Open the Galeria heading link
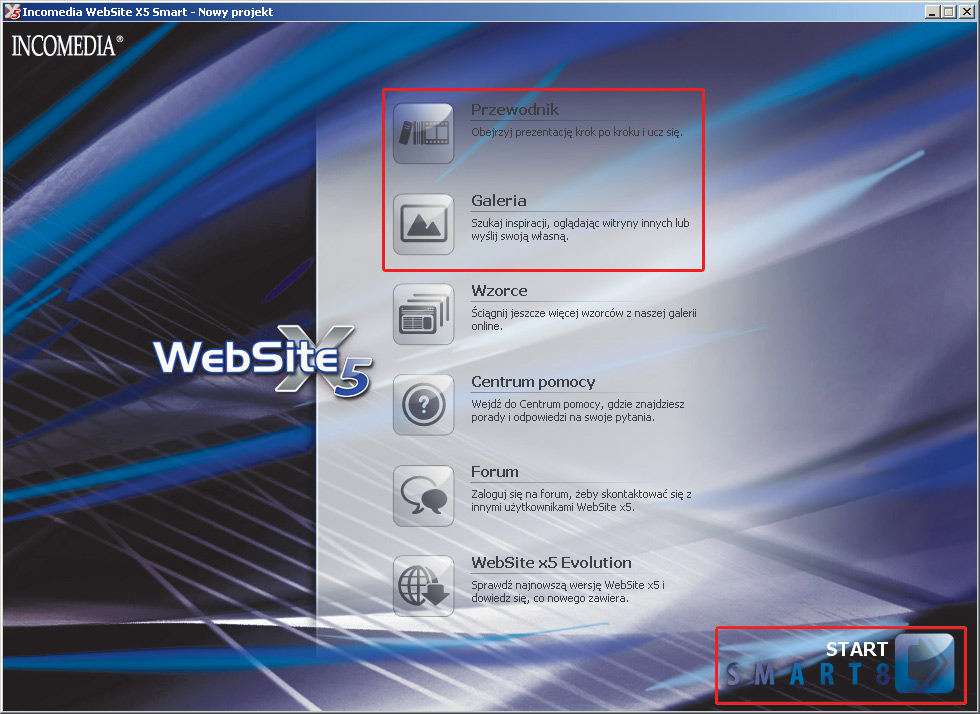 coord(499,201)
